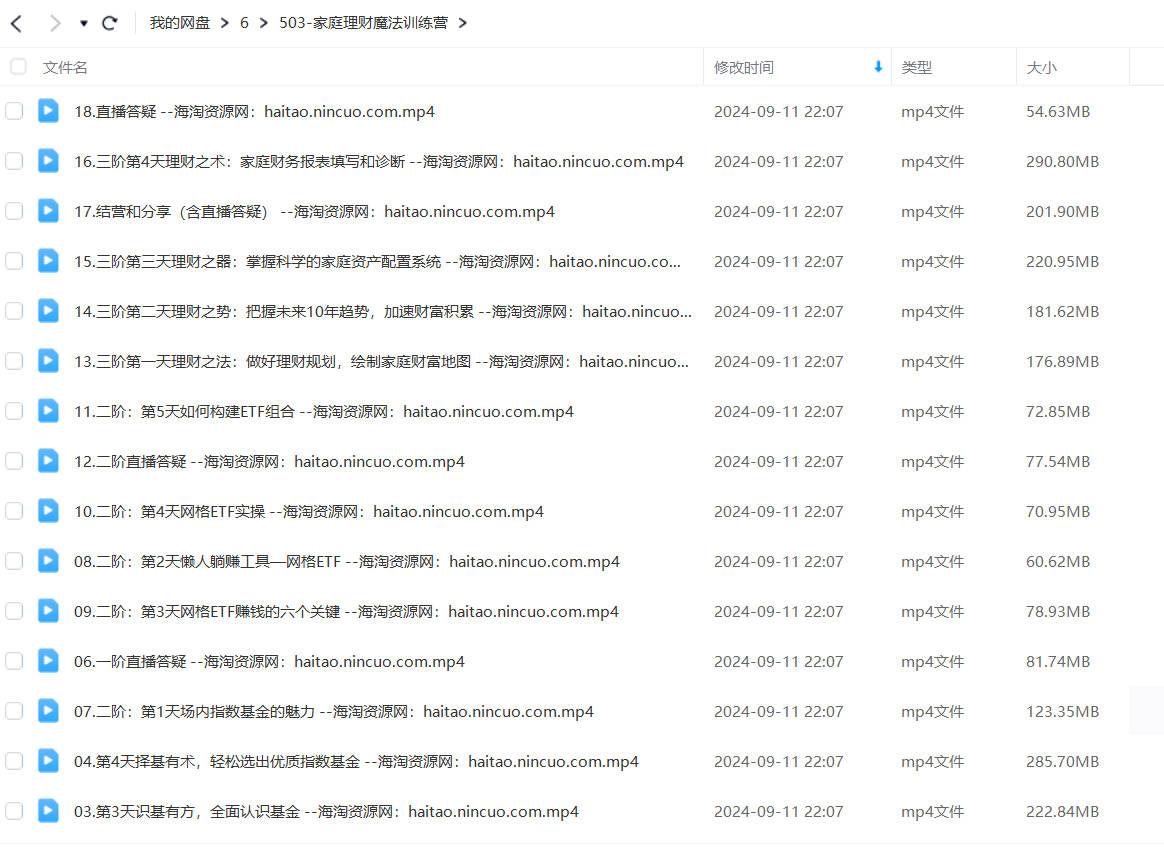Toggle the select-all checkbox in the header
Viewport: 1164px width, 854px height.
[x=19, y=67]
